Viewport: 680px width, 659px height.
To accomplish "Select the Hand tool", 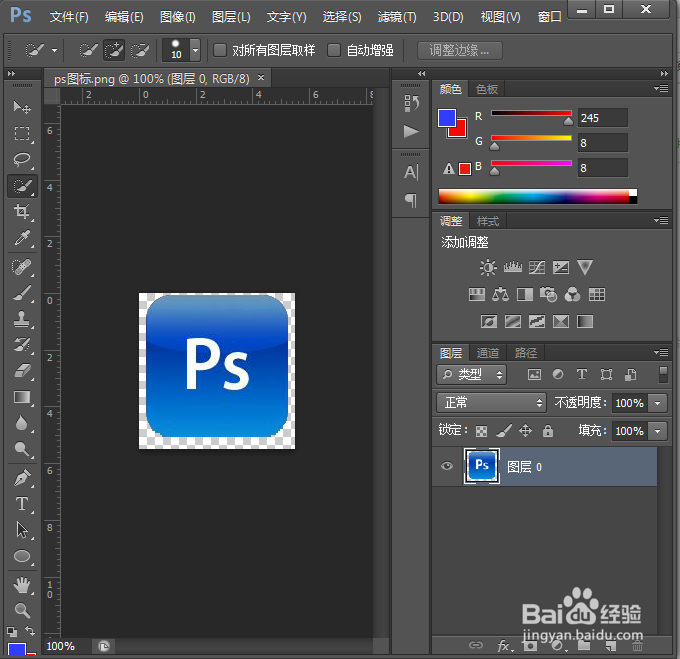I will coord(22,585).
